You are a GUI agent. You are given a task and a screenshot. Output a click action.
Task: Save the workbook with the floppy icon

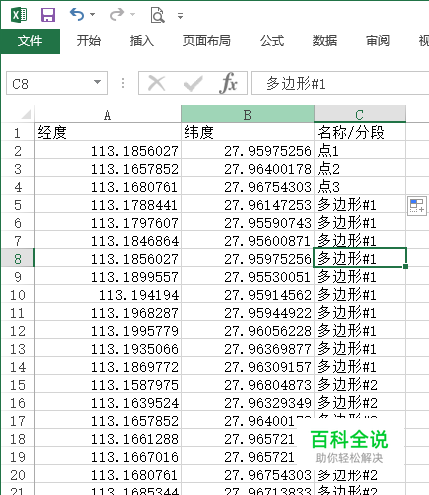pyautogui.click(x=48, y=15)
